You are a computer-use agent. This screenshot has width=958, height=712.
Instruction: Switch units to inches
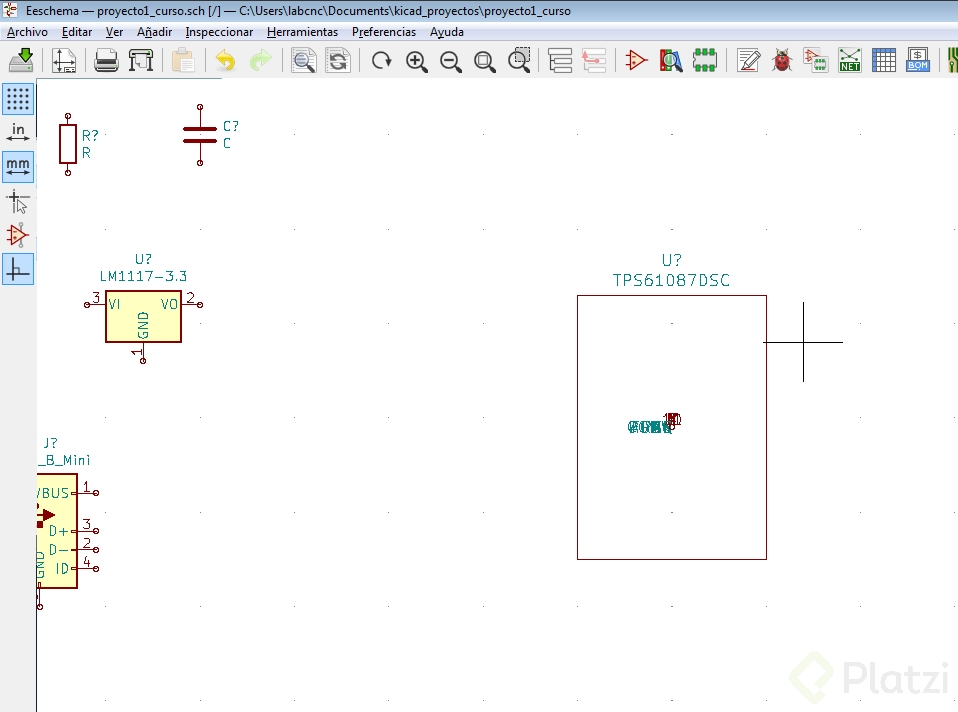18,132
